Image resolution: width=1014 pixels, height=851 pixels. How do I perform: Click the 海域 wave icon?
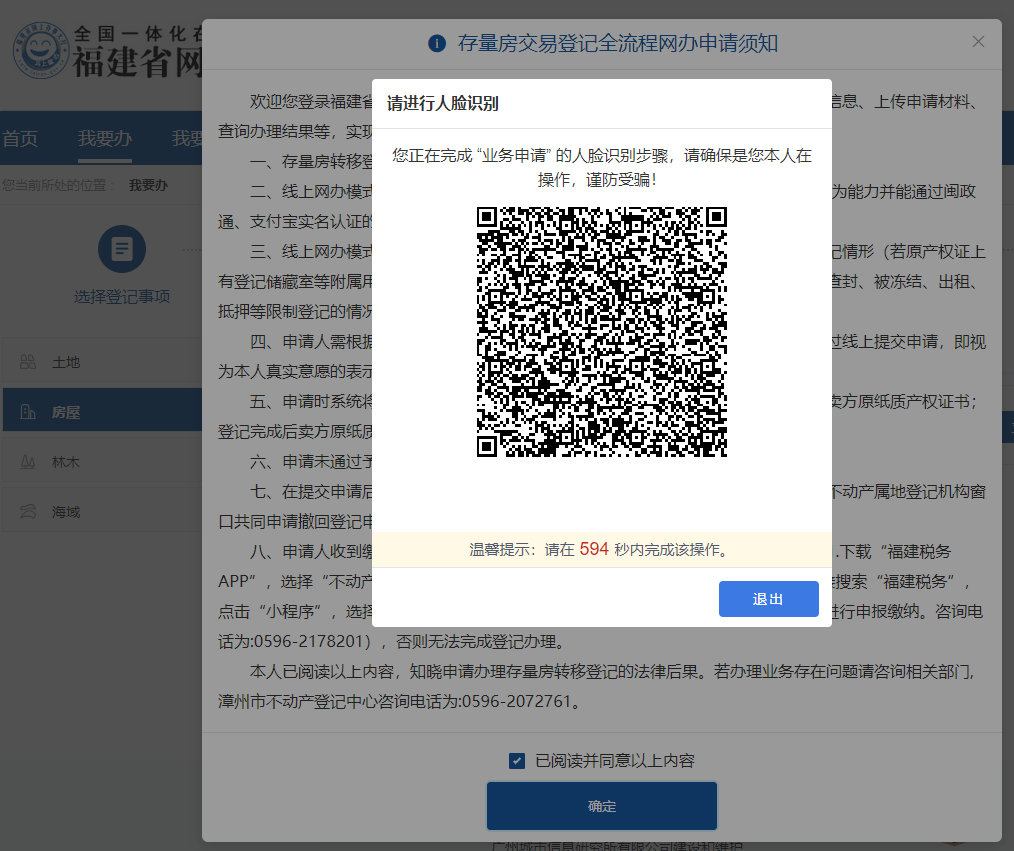point(28,512)
